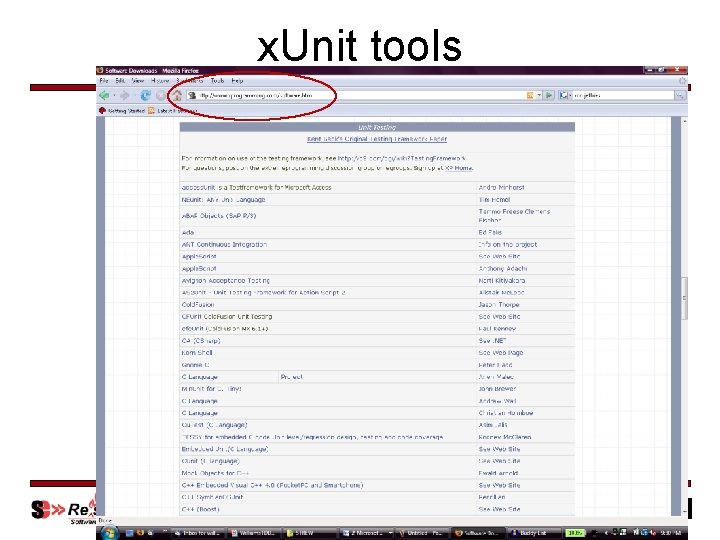Open the search engine selector dropdown
Viewport: 720px width, 540px height.
pos(565,95)
